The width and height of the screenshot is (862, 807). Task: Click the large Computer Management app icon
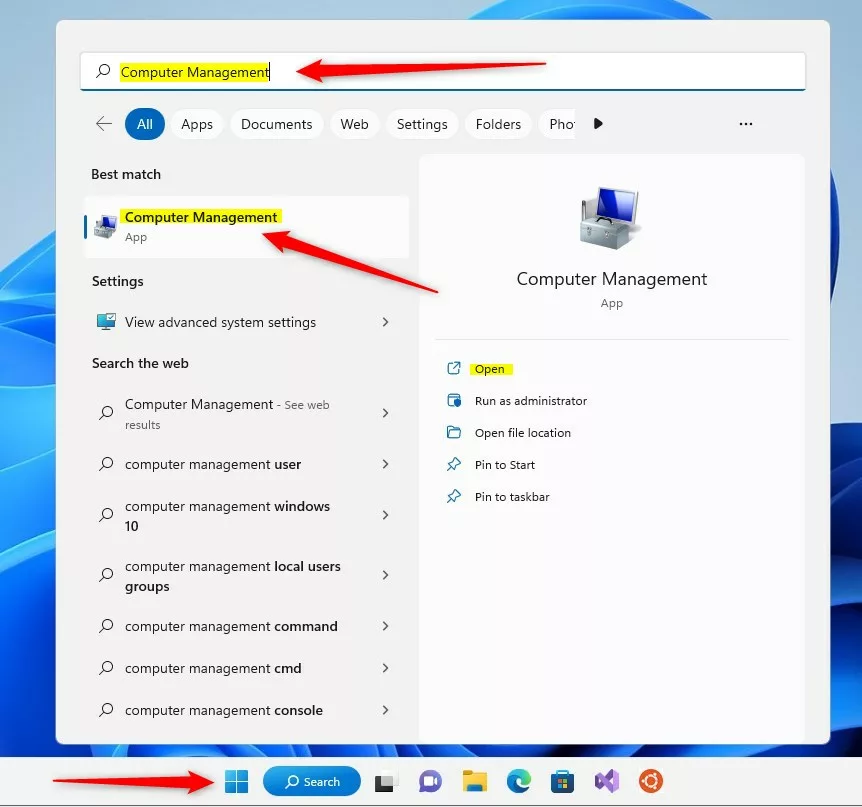(x=610, y=218)
